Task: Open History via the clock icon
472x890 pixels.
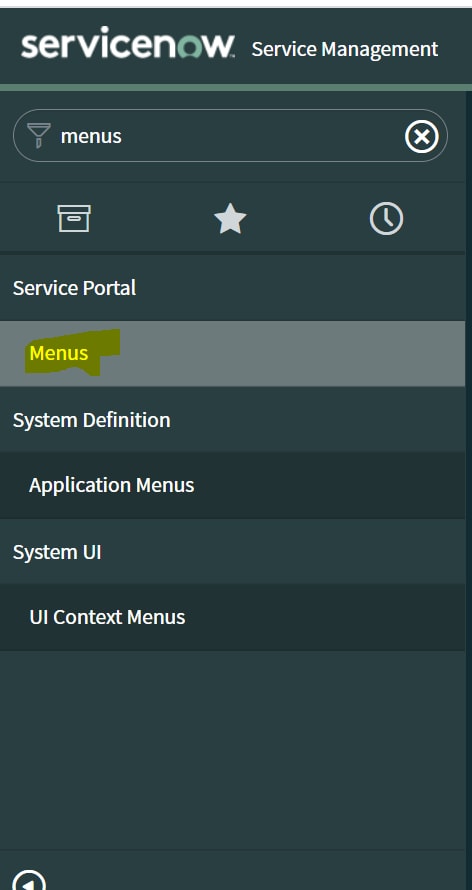Action: [x=386, y=219]
